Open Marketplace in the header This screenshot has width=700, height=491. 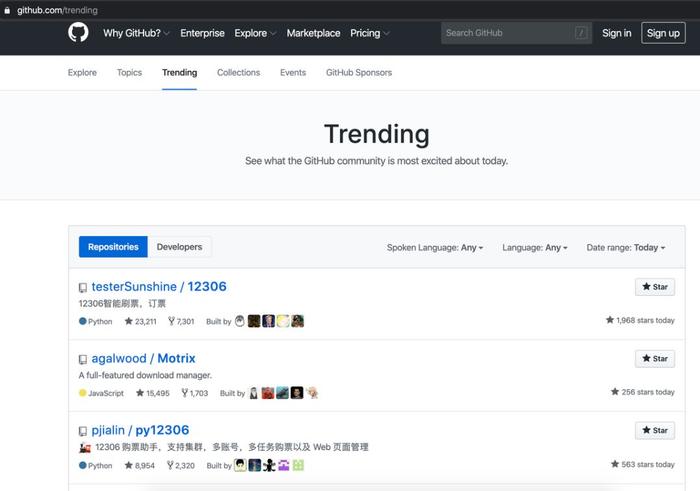tap(313, 33)
